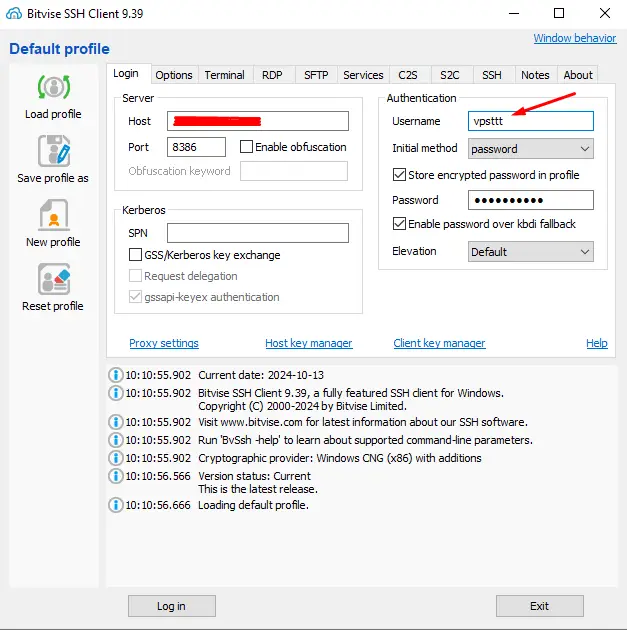
Task: Open the Elevation dropdown
Action: click(x=531, y=252)
